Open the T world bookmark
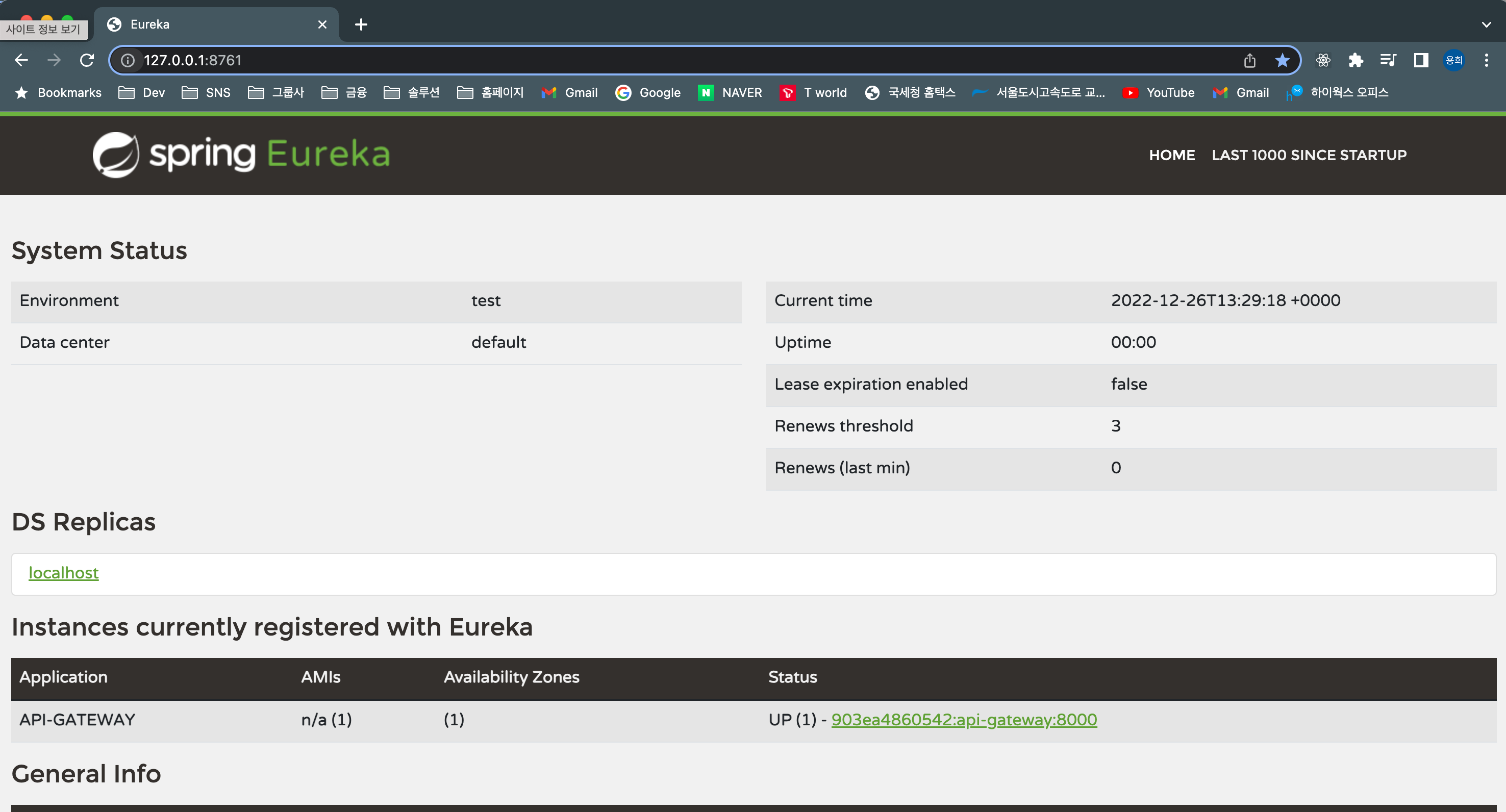The image size is (1506, 812). pyautogui.click(x=813, y=92)
